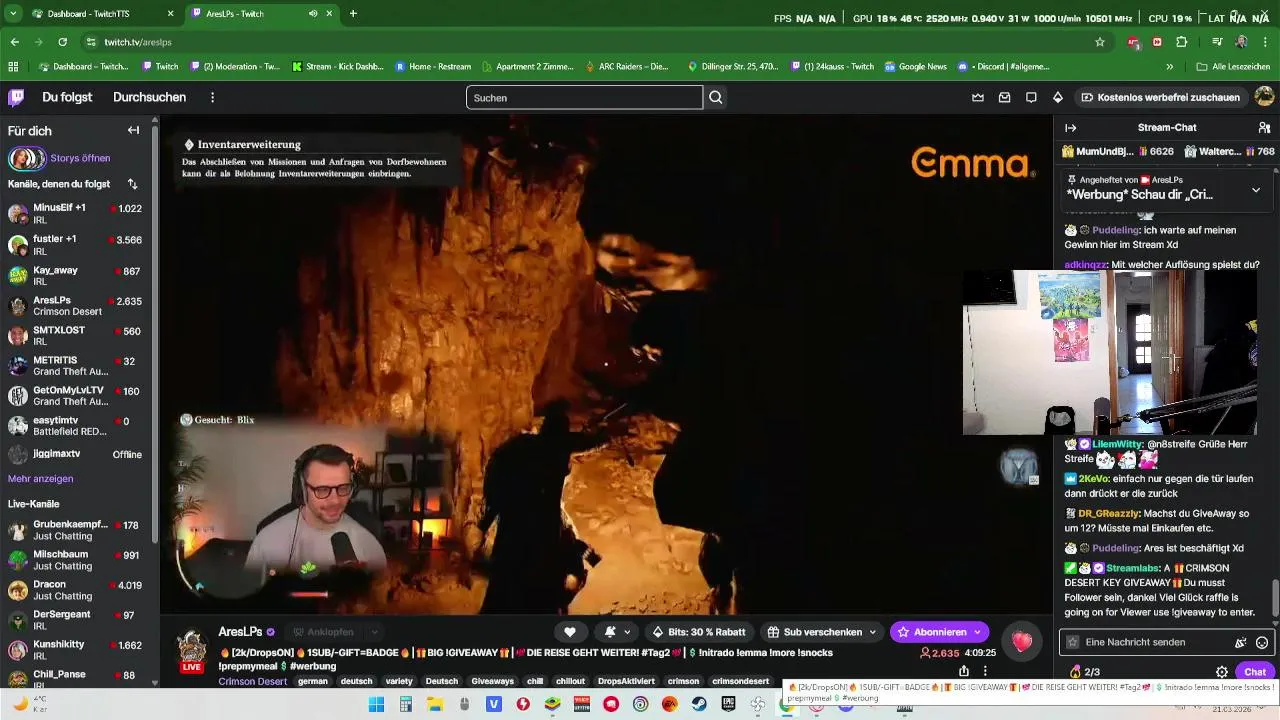Click the AresLPs channel avatar
The width and height of the screenshot is (1280, 720).
pyautogui.click(x=192, y=647)
